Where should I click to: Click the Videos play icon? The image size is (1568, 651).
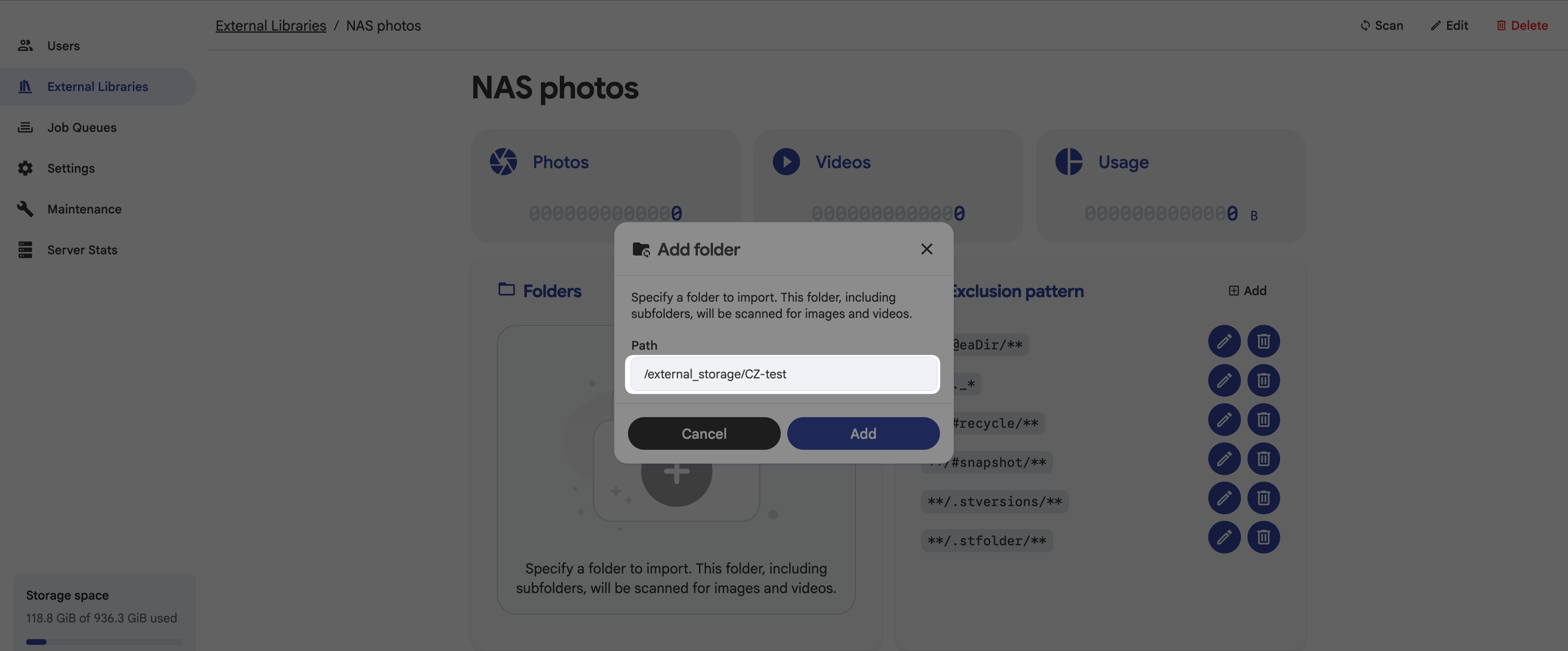[x=786, y=161]
